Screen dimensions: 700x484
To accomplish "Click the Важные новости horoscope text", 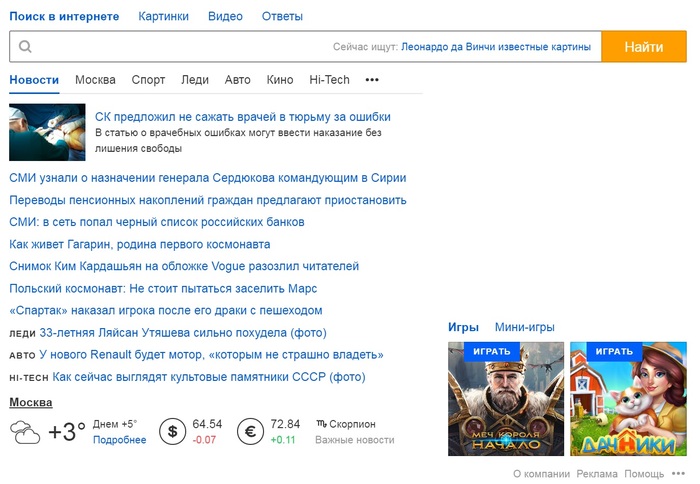I will pos(355,440).
